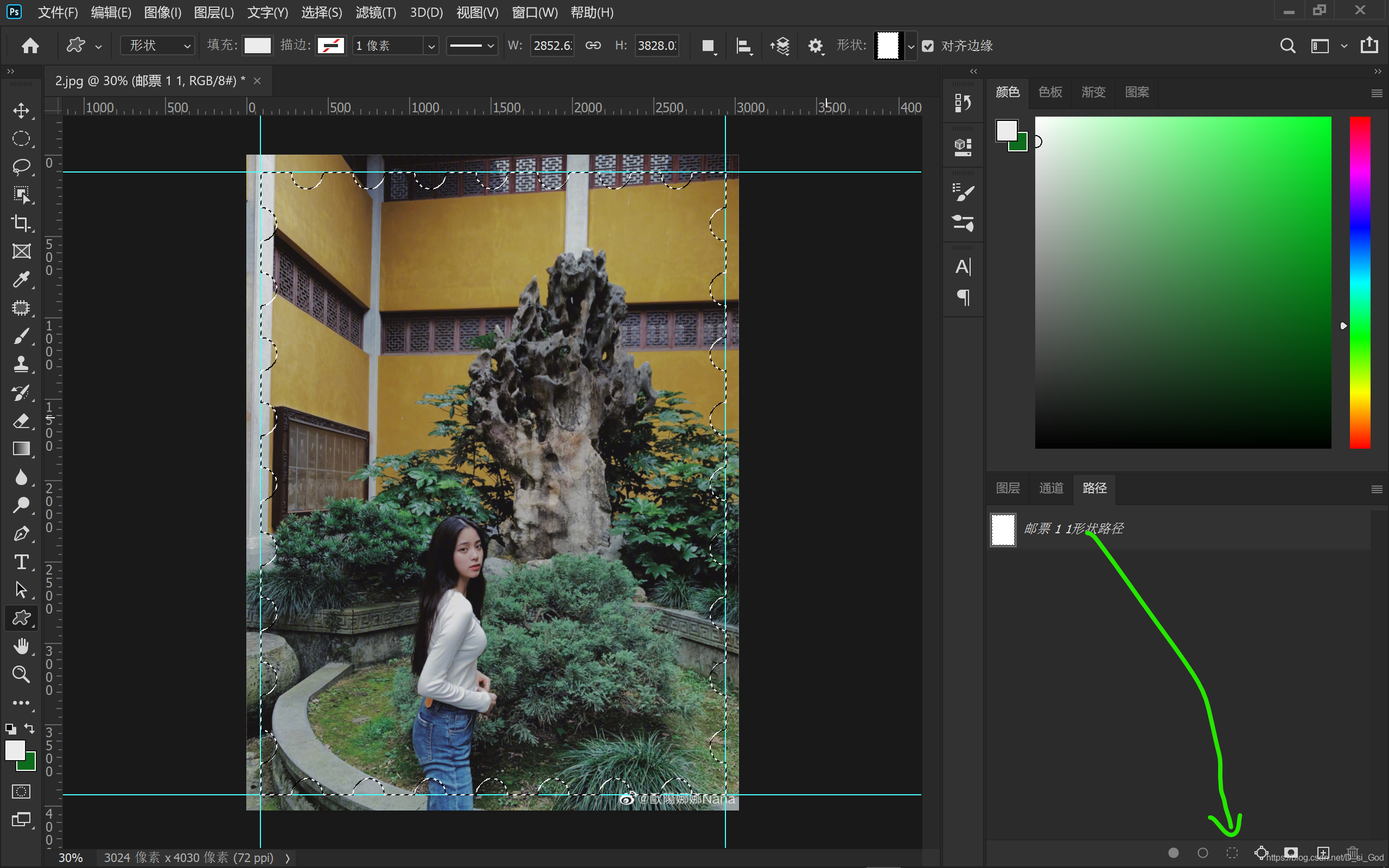This screenshot has height=868, width=1389.
Task: Toggle the width-height link icon
Action: coord(593,46)
